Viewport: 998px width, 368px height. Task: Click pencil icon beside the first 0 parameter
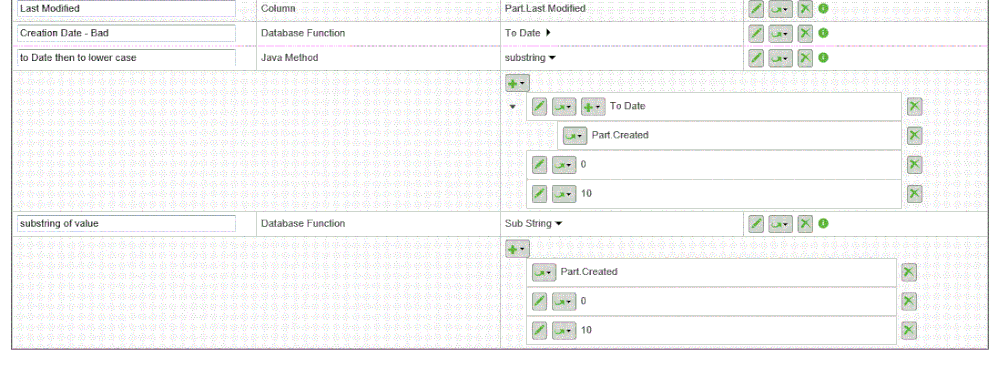pos(539,165)
